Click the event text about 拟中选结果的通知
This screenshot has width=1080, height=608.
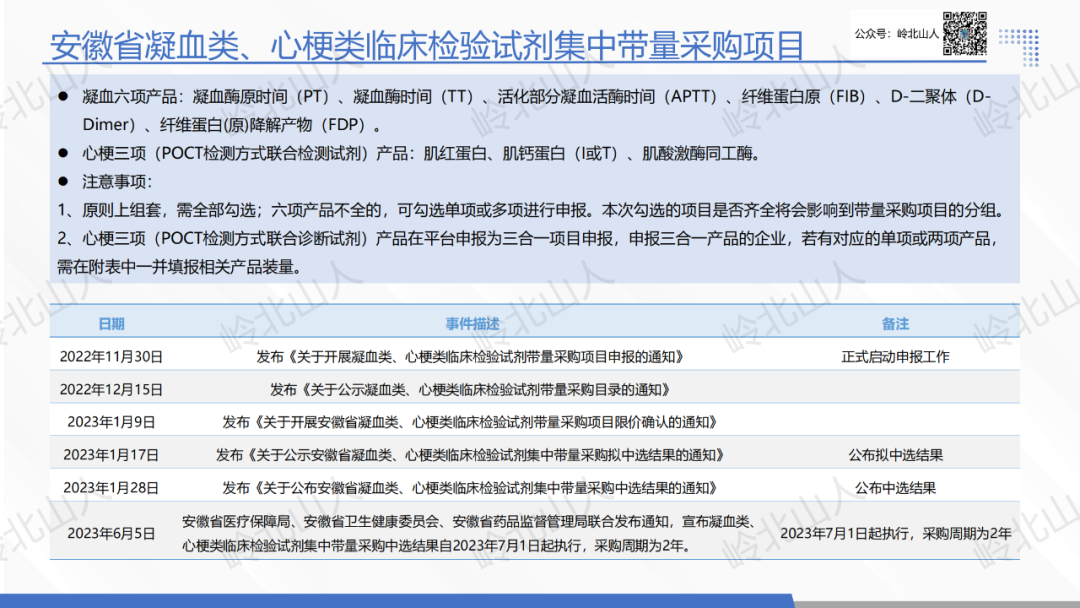(x=470, y=455)
